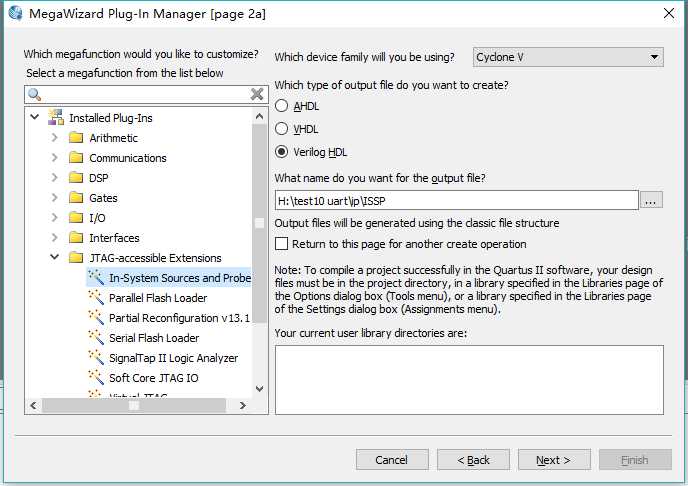Click the Serial Flash Loader wand icon
This screenshot has width=688, height=486.
(96, 337)
